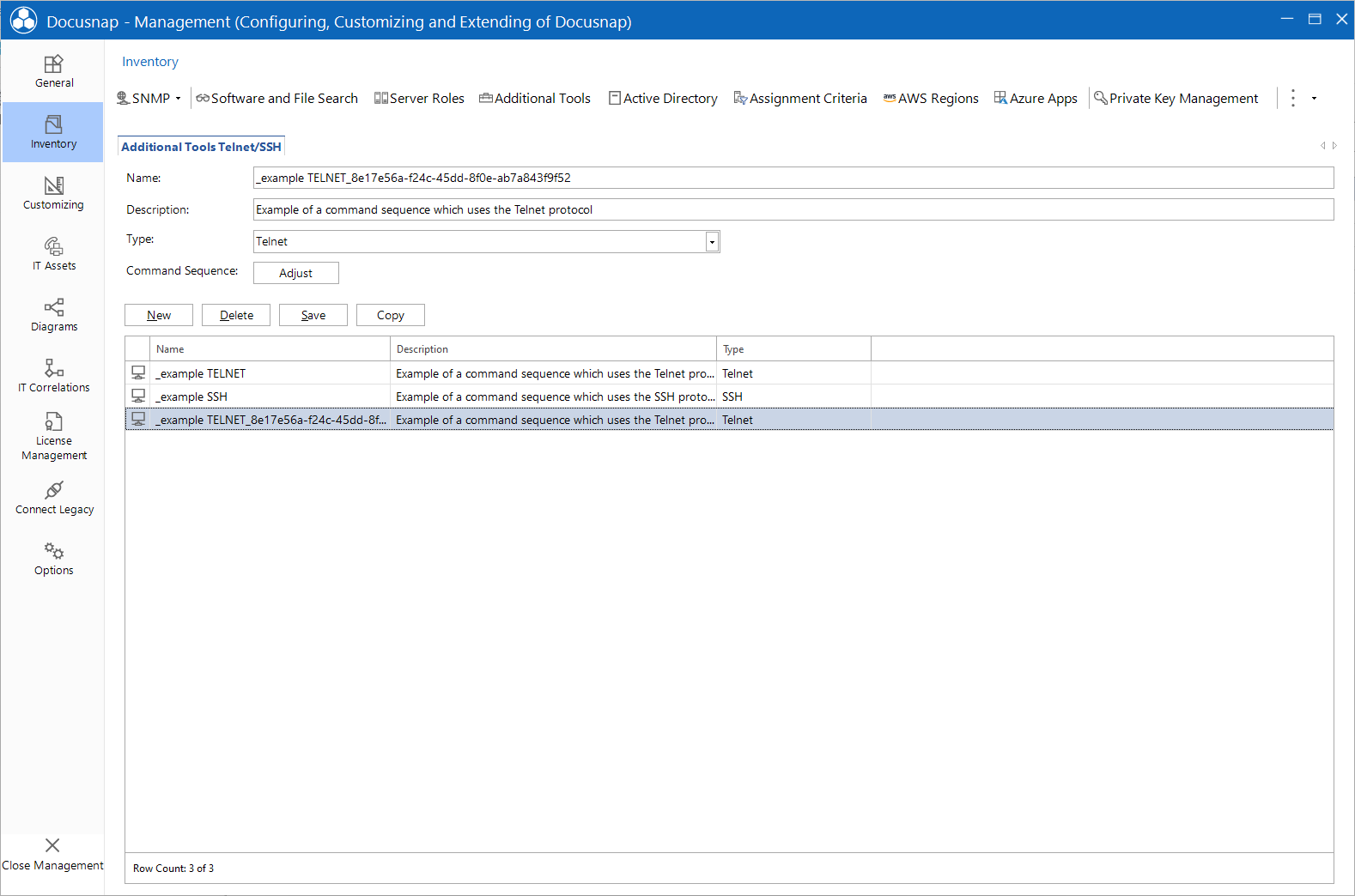Click the Delete button
The width and height of the screenshot is (1355, 896).
[236, 315]
